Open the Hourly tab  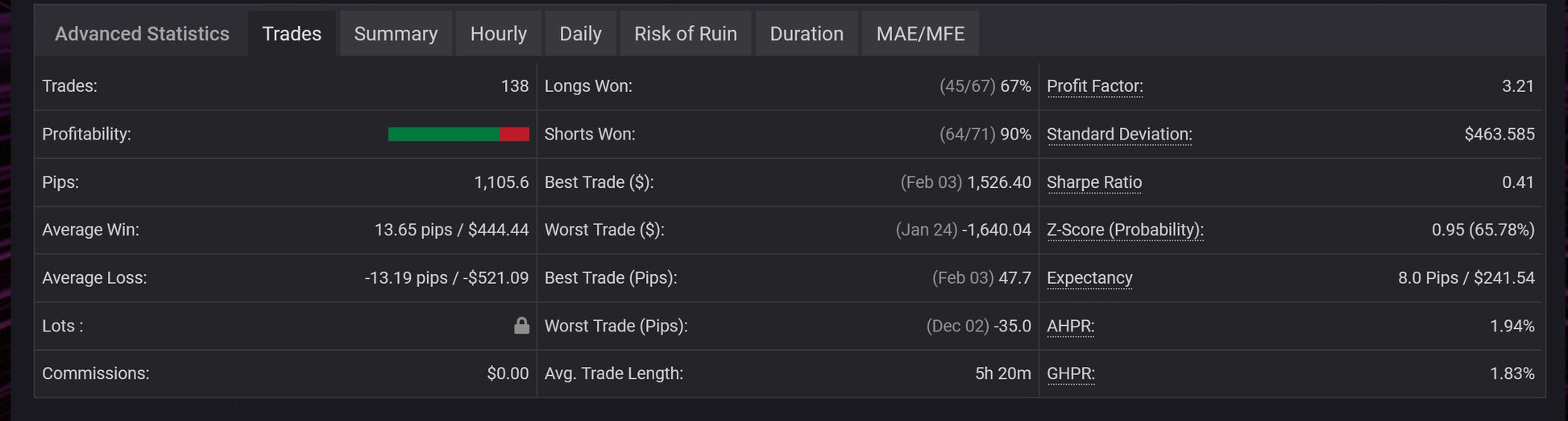(498, 34)
